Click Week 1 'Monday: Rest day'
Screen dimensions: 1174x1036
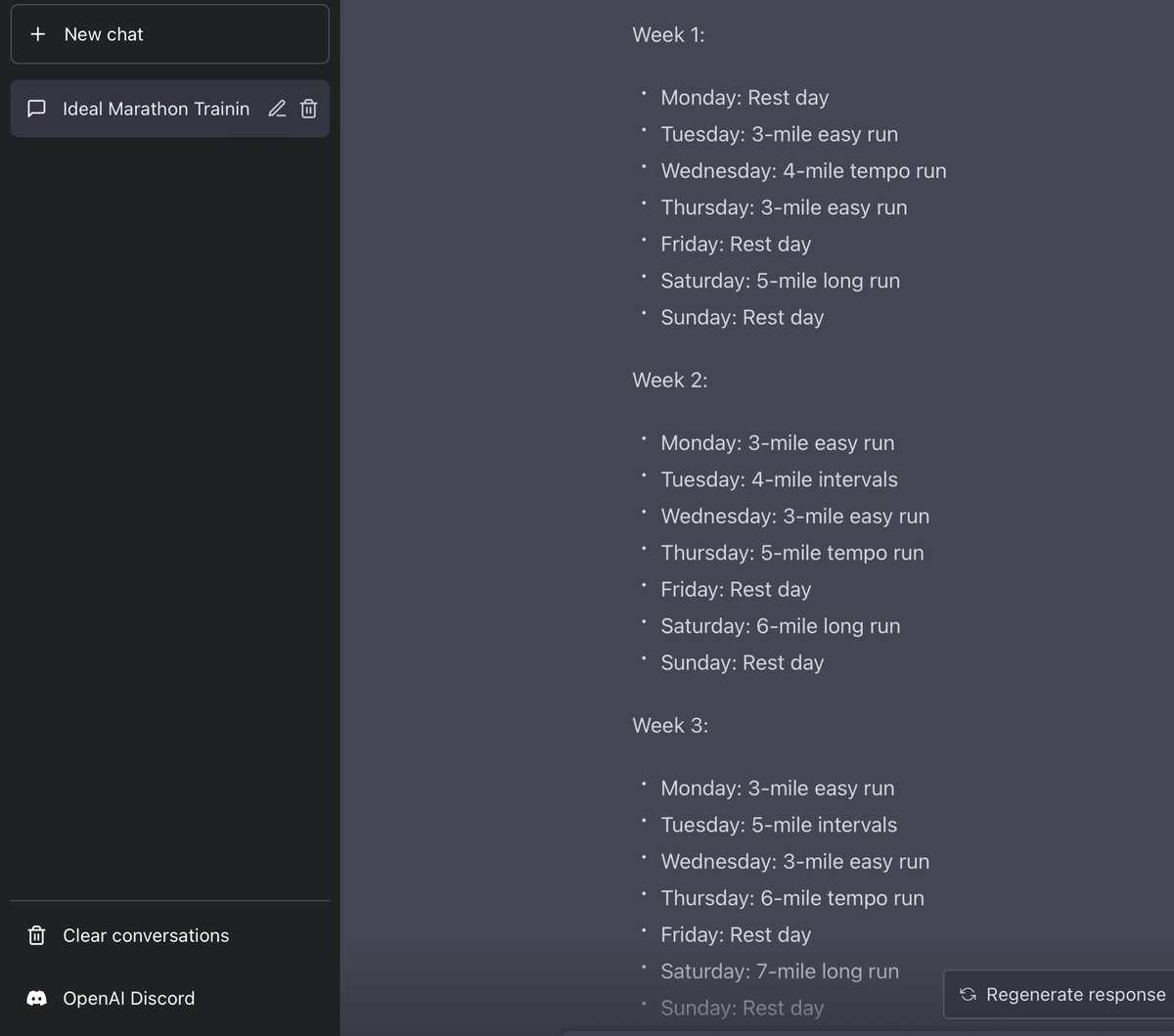745,98
